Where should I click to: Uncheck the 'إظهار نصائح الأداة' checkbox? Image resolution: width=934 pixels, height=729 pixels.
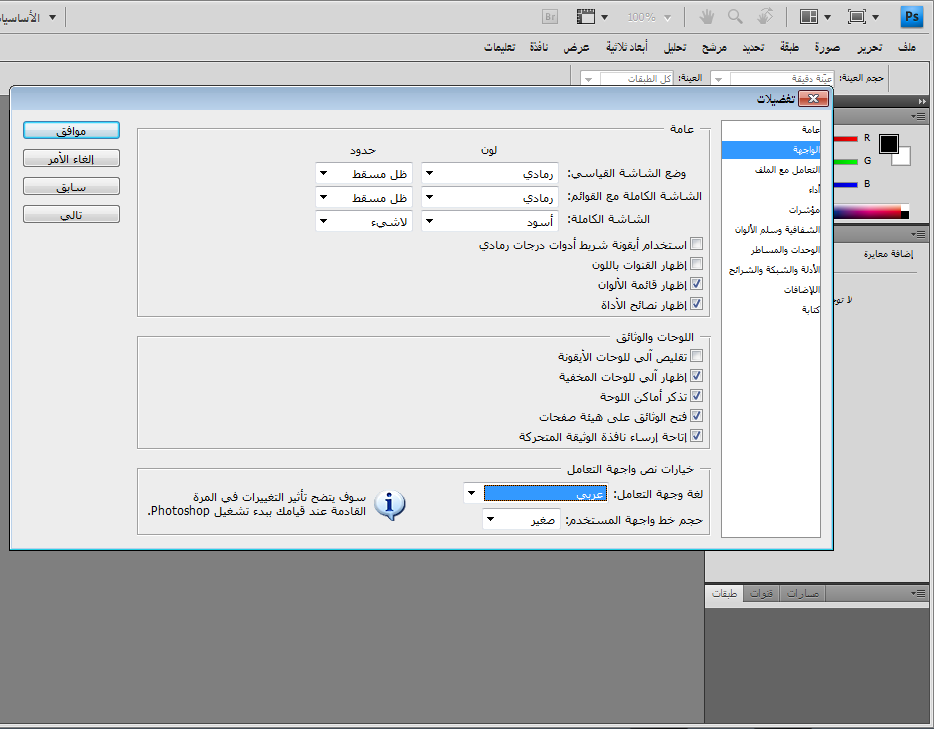pyautogui.click(x=696, y=304)
